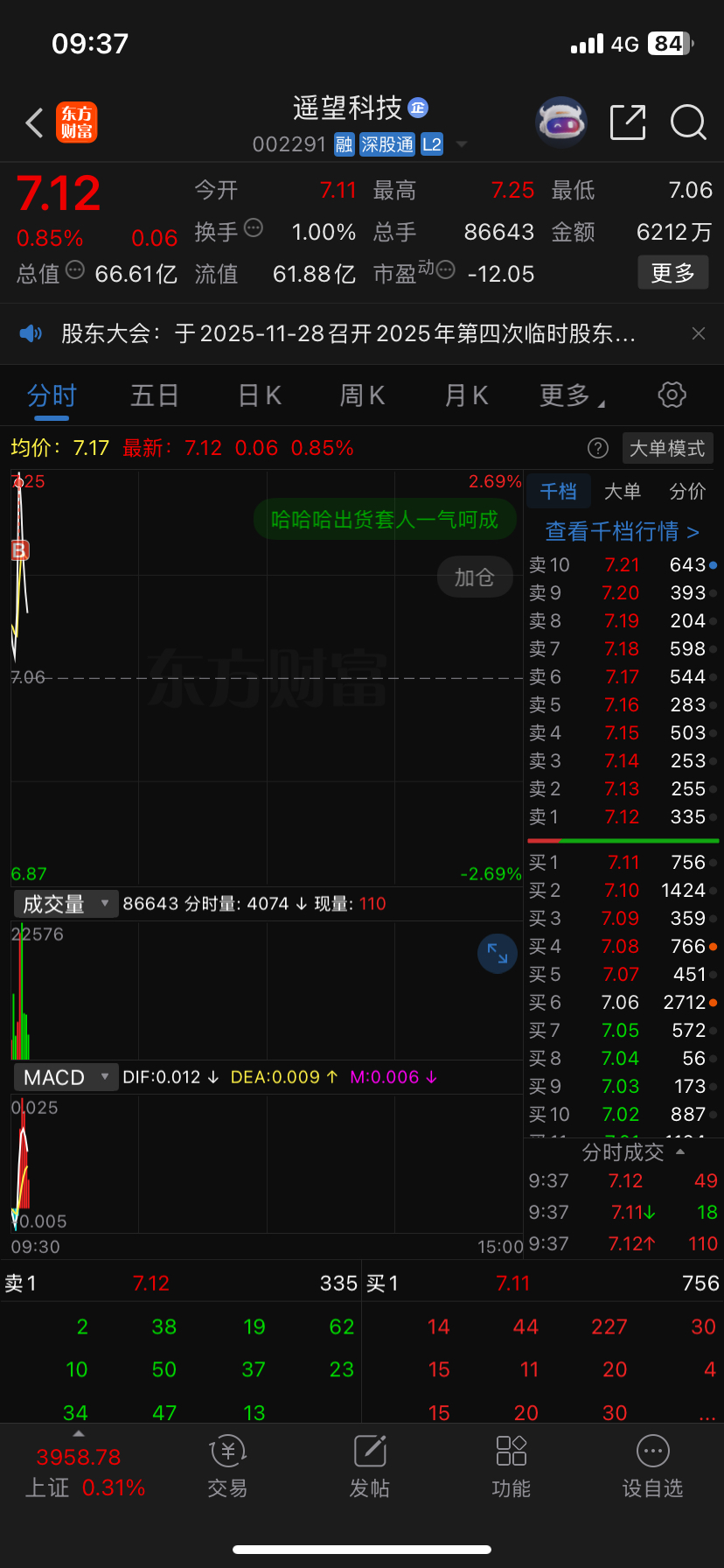Tap the volume bars chart

[x=267, y=990]
